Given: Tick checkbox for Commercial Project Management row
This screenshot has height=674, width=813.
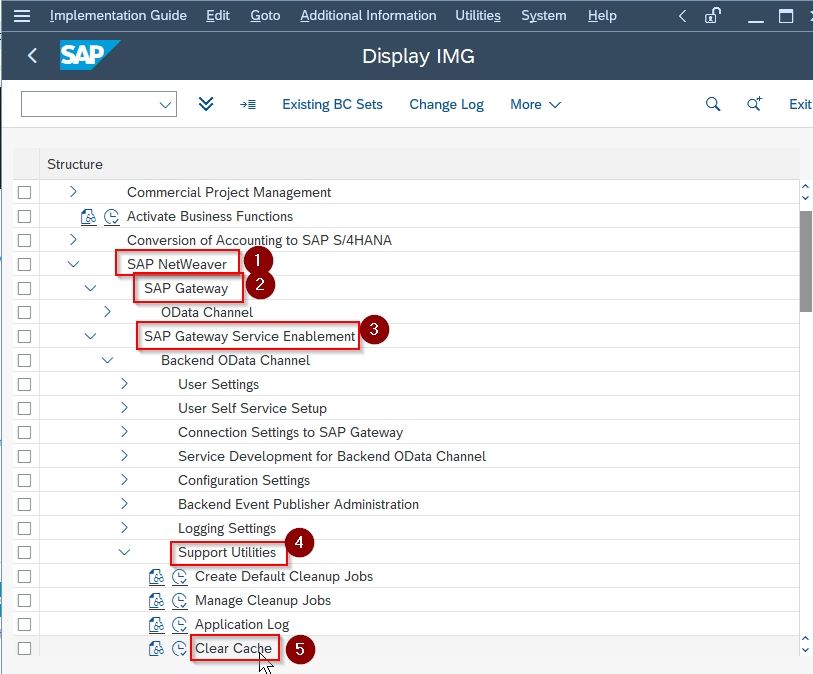Looking at the screenshot, I should click(x=24, y=192).
